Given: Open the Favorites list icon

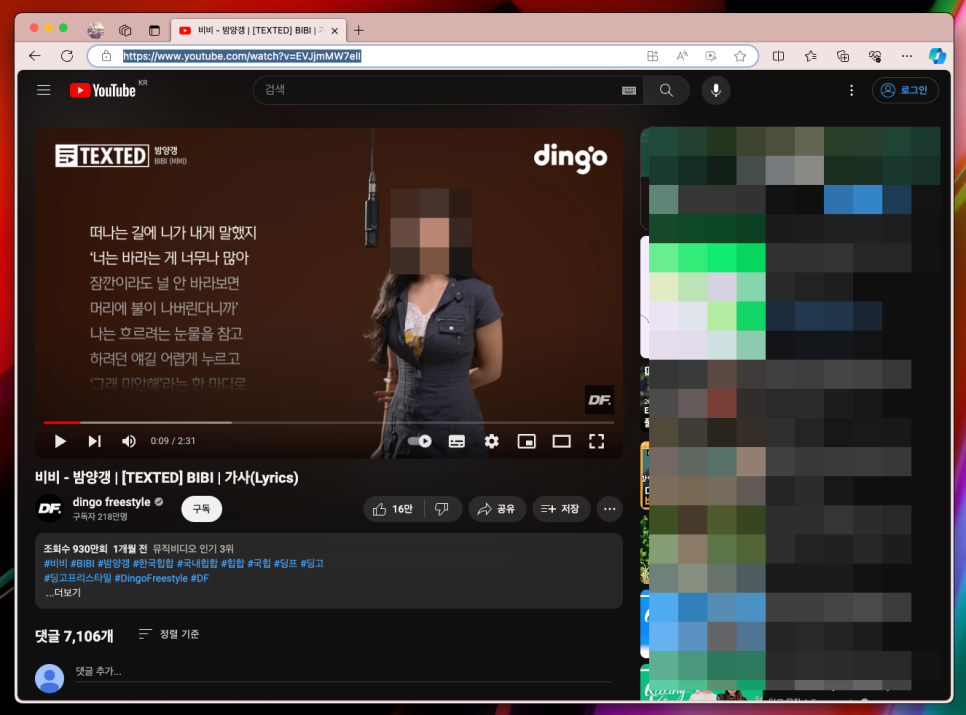Looking at the screenshot, I should tap(811, 56).
